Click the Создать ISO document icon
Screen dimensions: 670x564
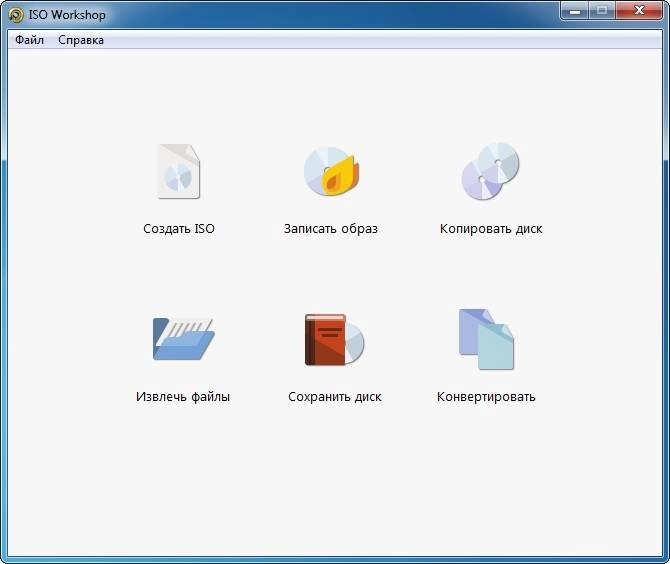(179, 171)
